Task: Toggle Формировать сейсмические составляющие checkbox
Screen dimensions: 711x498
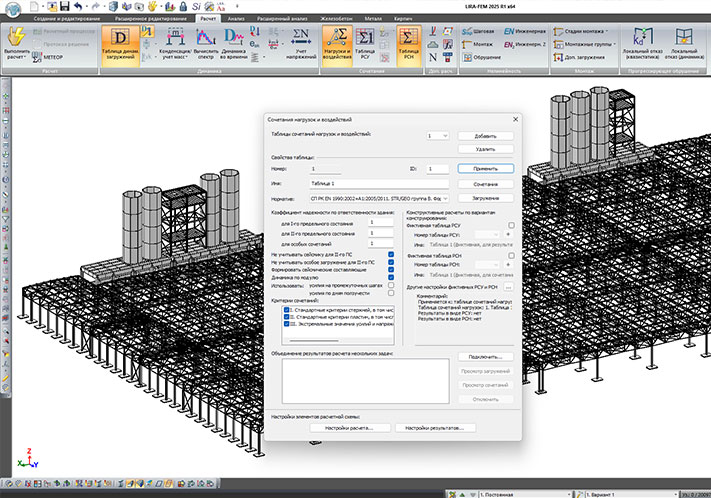Action: point(392,270)
